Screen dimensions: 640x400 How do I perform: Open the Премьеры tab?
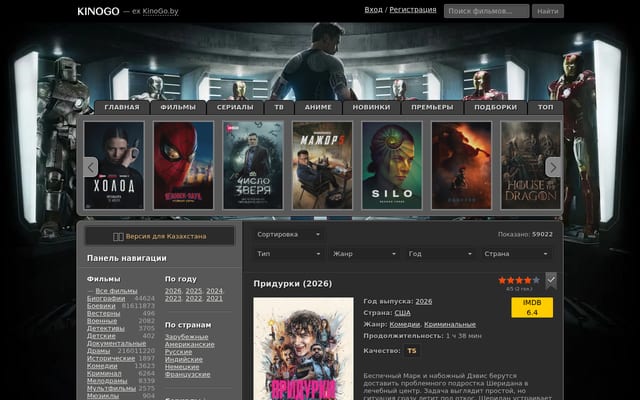click(x=432, y=107)
